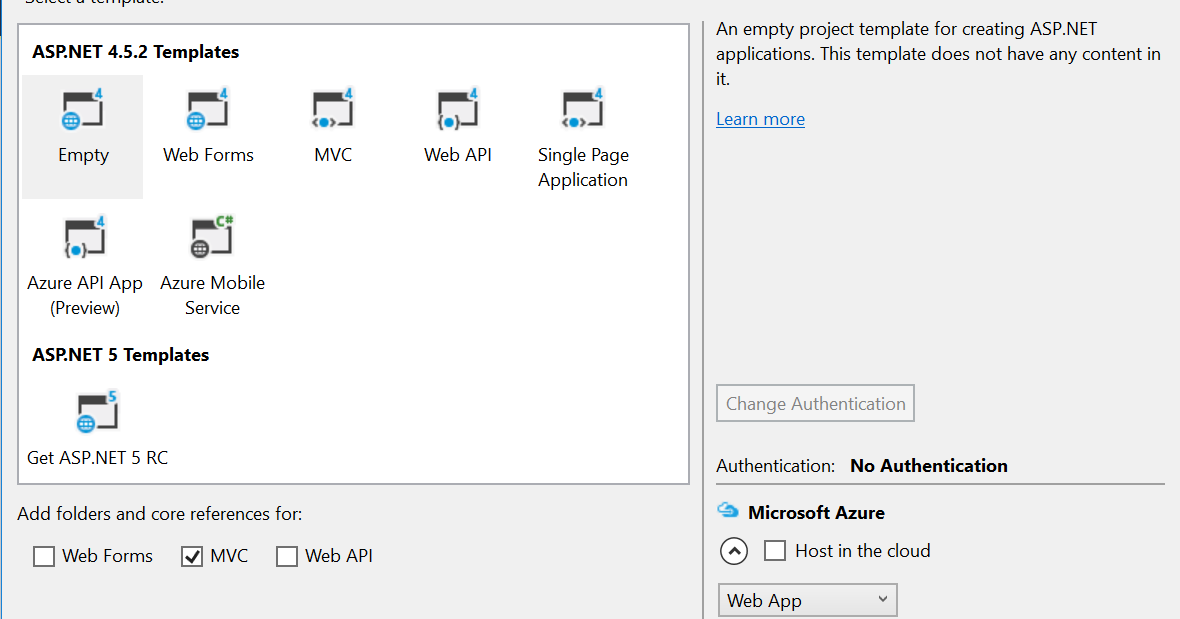Open the Learn more link
This screenshot has width=1180, height=619.
[x=760, y=119]
